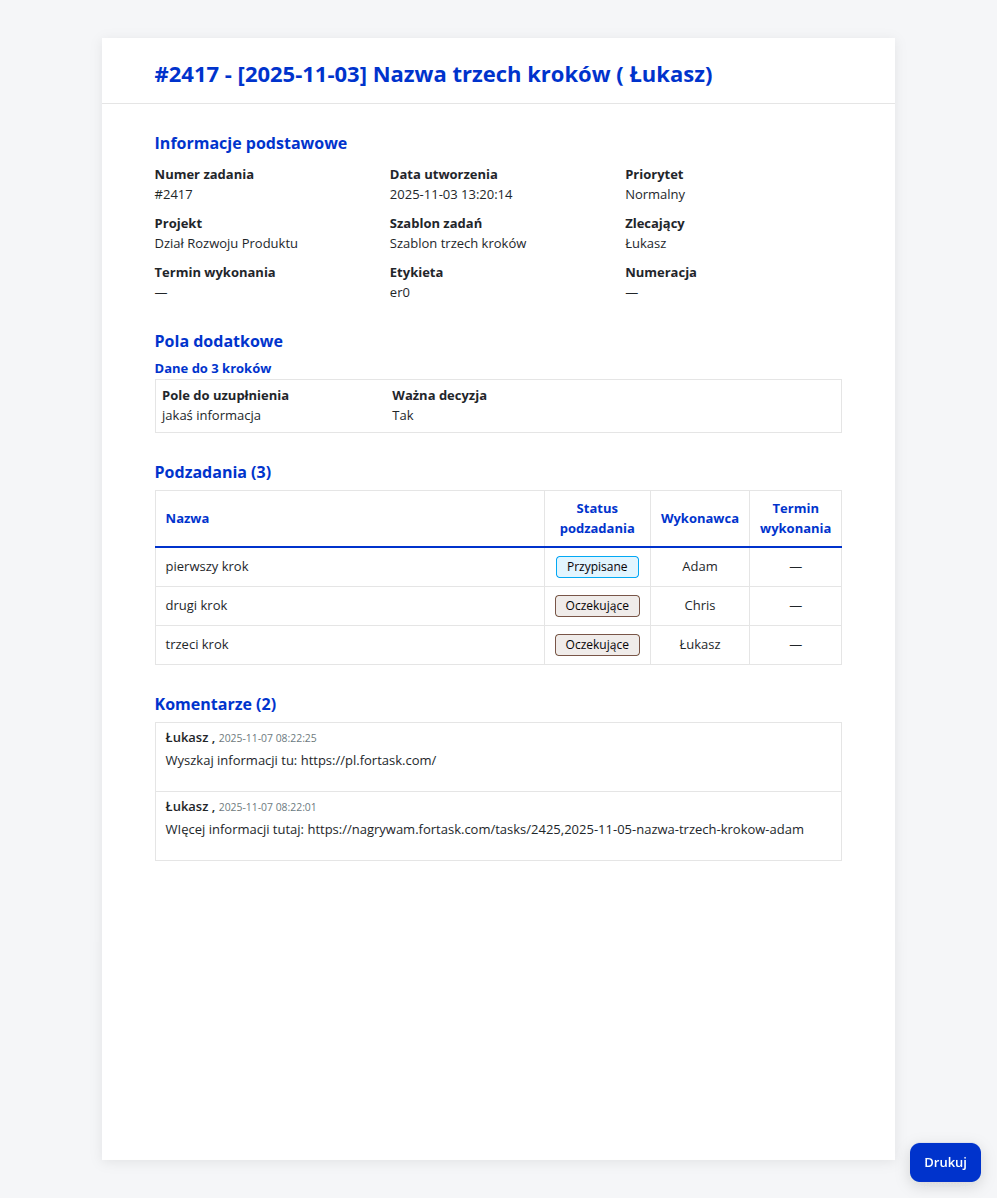Click the Przypisane status badge
The image size is (997, 1198).
[x=597, y=567]
